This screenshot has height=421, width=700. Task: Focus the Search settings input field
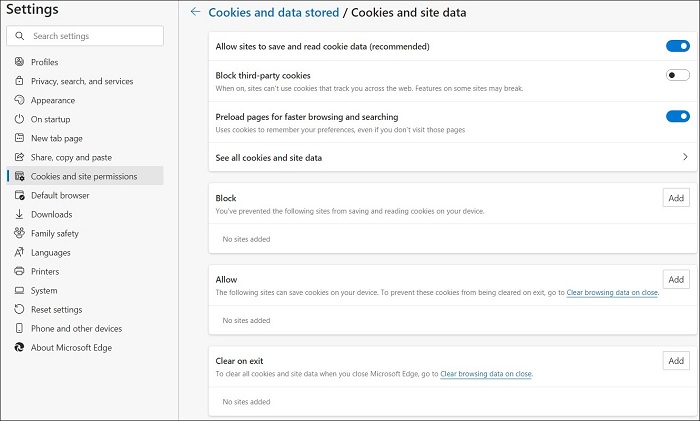(85, 36)
